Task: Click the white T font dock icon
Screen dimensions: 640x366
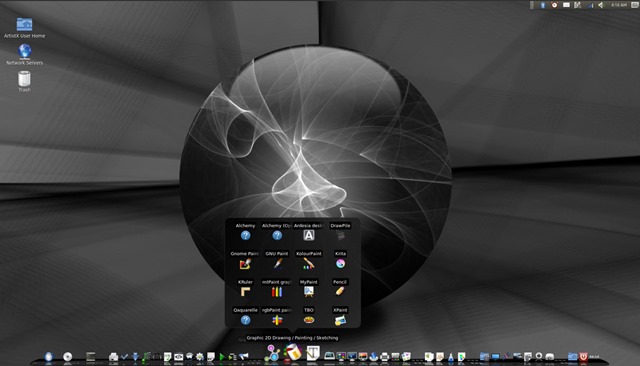Action: coord(313,353)
